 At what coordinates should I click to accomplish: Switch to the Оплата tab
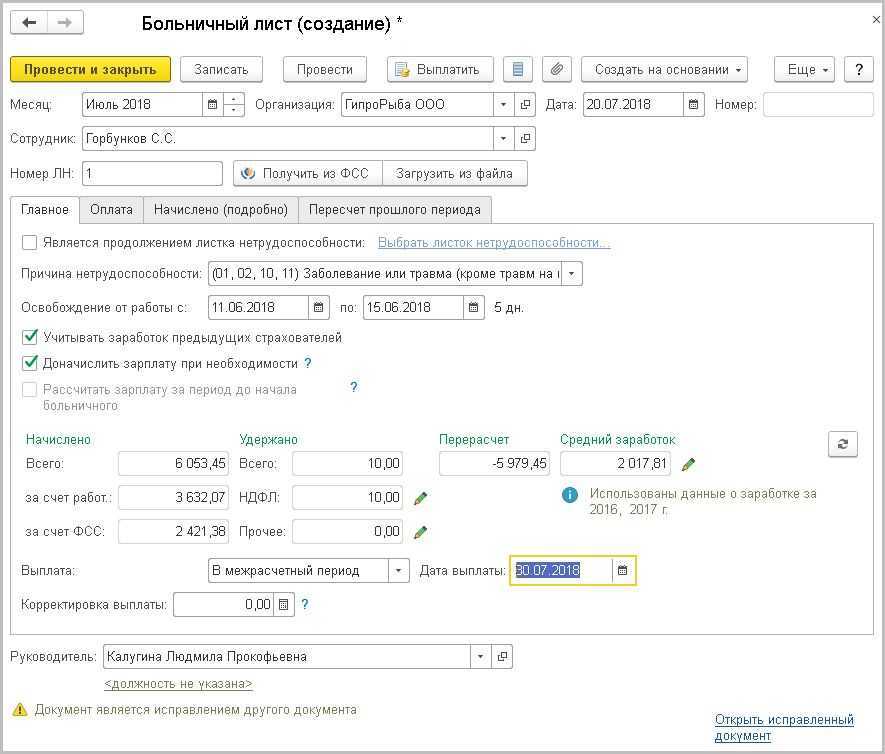111,209
